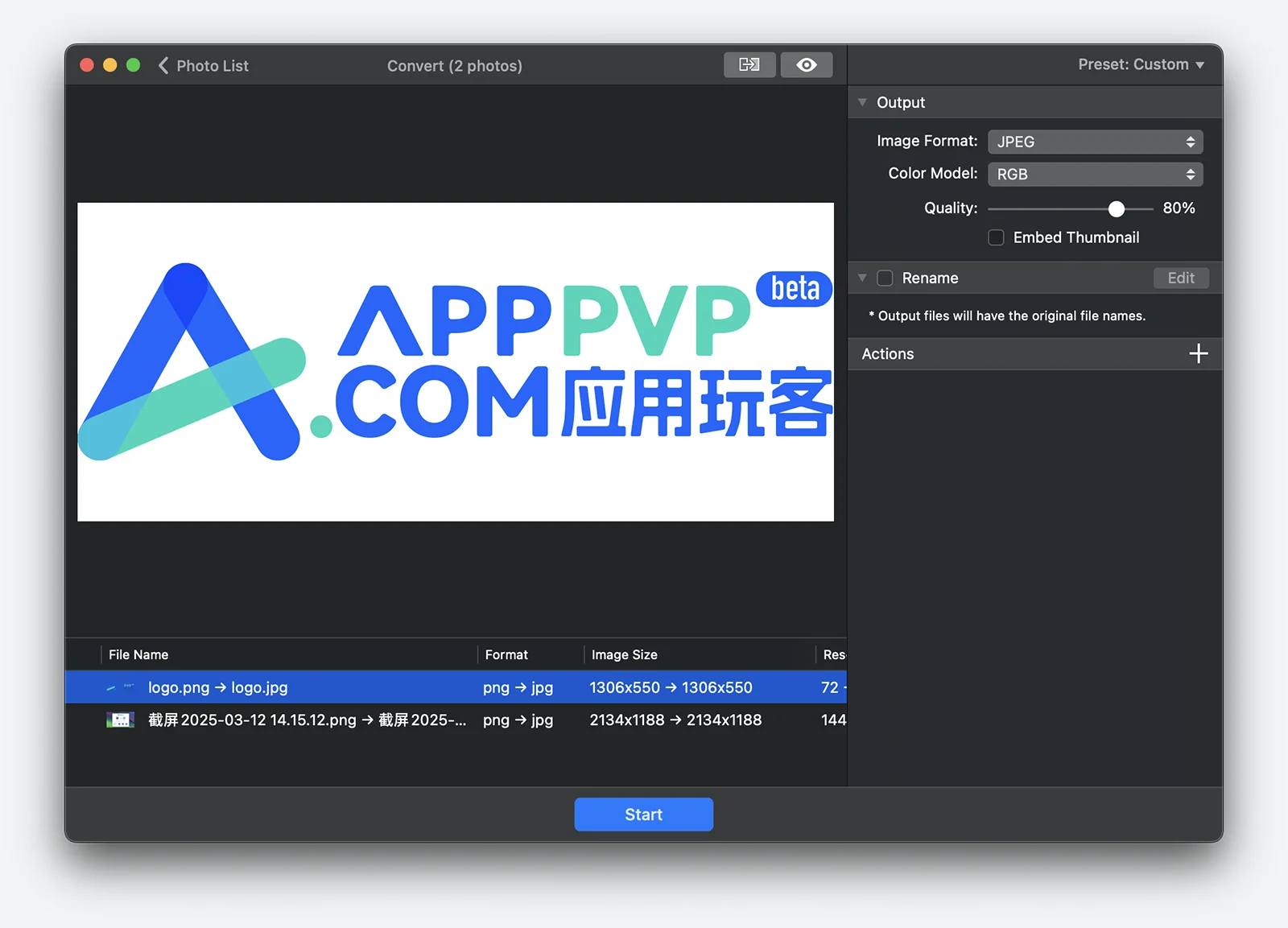The height and width of the screenshot is (928, 1288).
Task: Click the Quality slider handle
Action: click(x=1116, y=208)
